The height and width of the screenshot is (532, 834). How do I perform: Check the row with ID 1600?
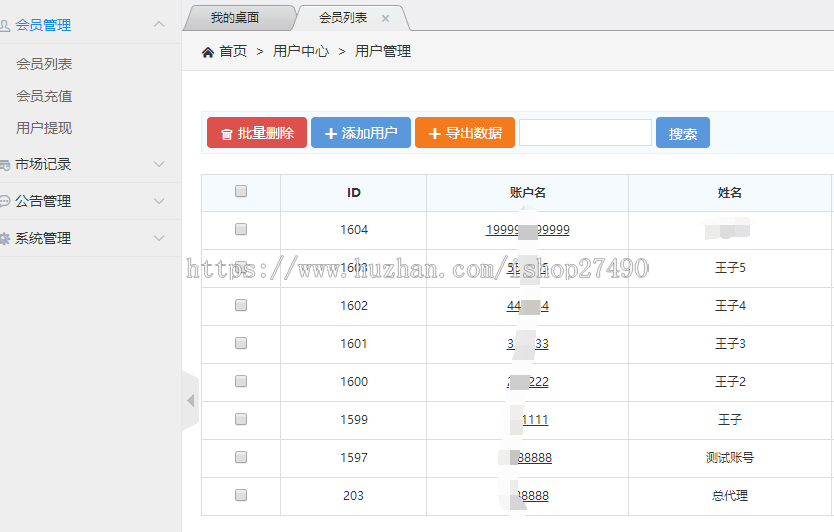click(241, 381)
